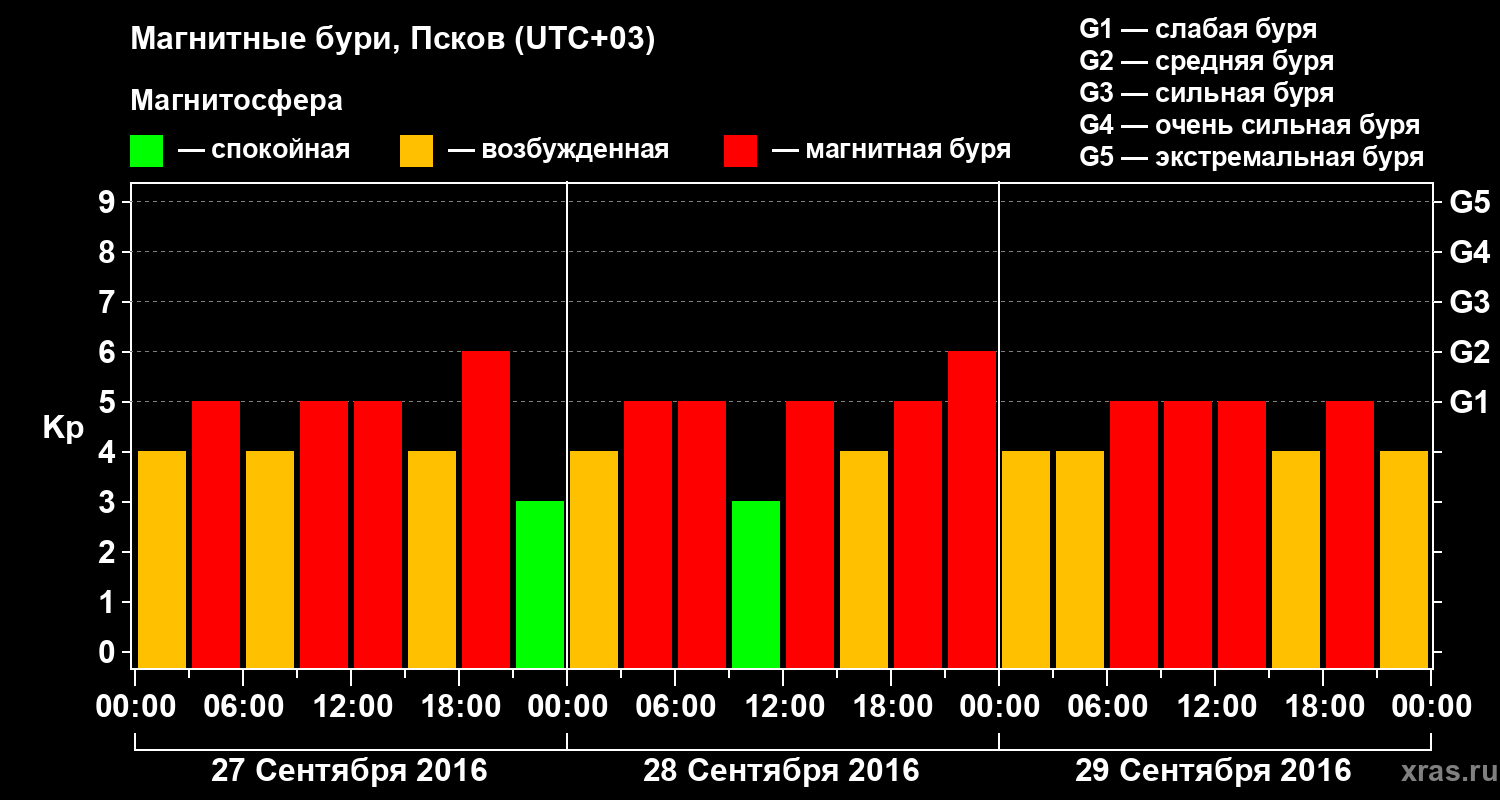Click the 06:00 time label for 29 September
Viewport: 1500px width, 800px height.
(1107, 707)
